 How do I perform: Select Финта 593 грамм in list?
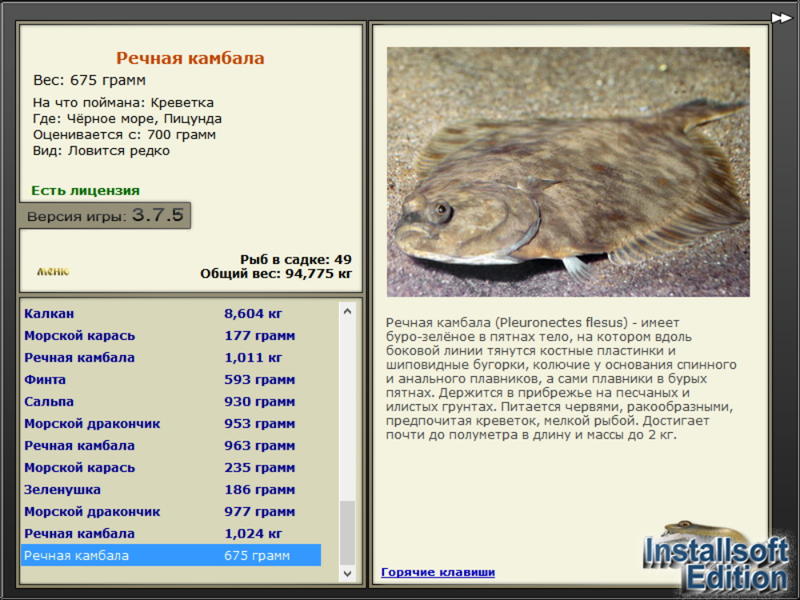171,379
